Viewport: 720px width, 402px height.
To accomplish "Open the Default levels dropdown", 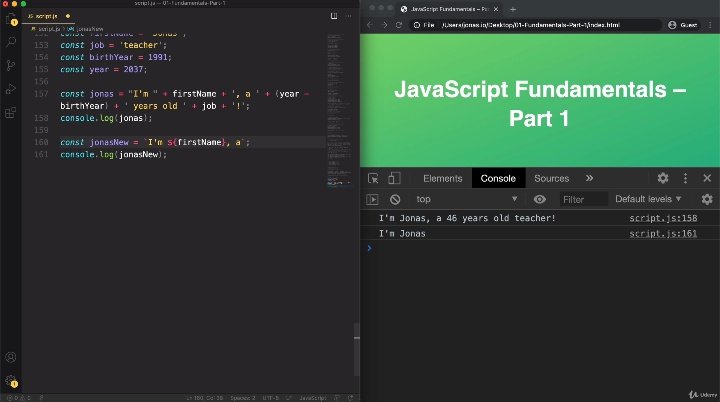I will point(648,199).
